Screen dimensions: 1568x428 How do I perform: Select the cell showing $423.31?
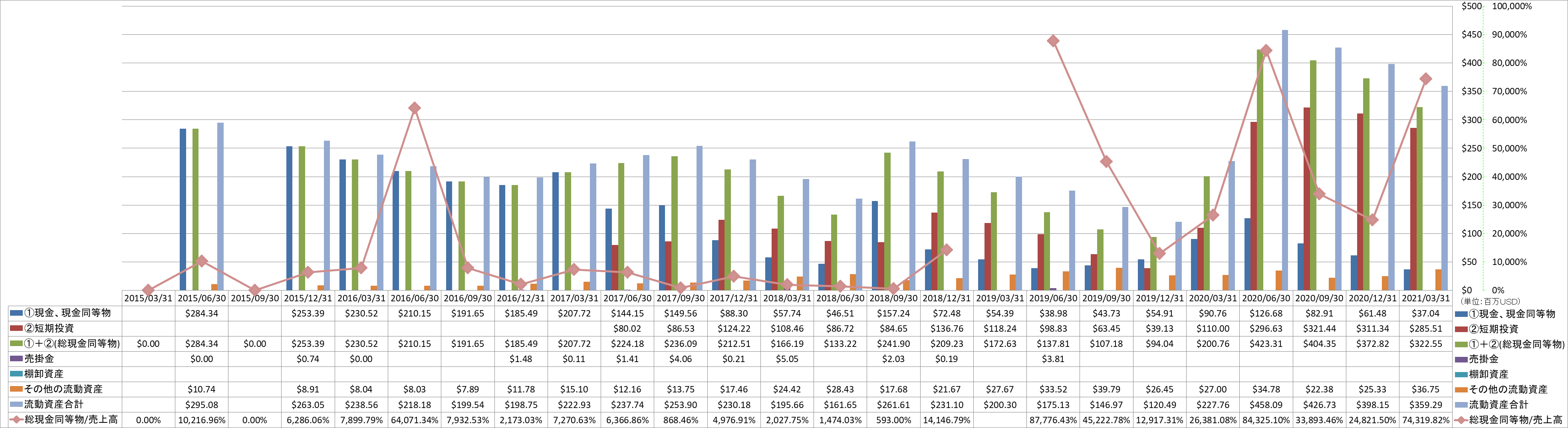pyautogui.click(x=1266, y=344)
